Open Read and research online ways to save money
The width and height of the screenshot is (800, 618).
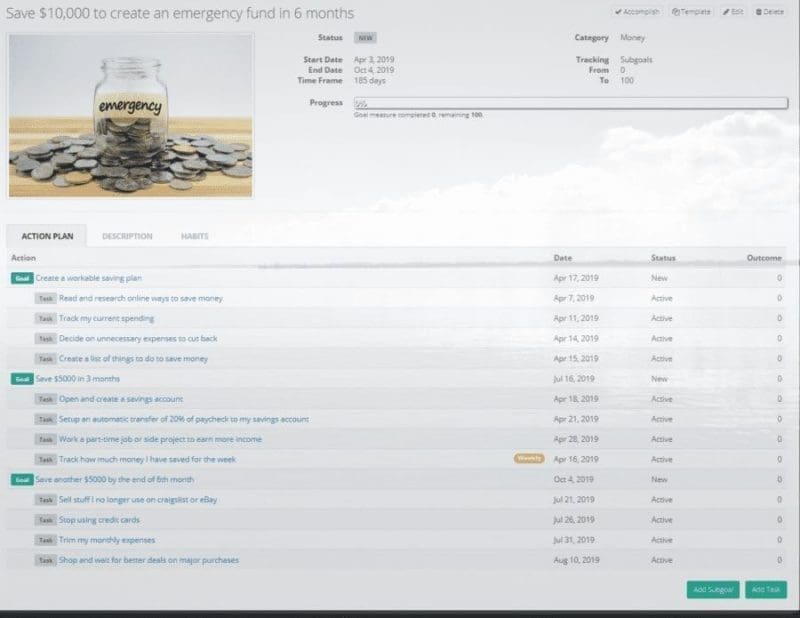[x=141, y=298]
